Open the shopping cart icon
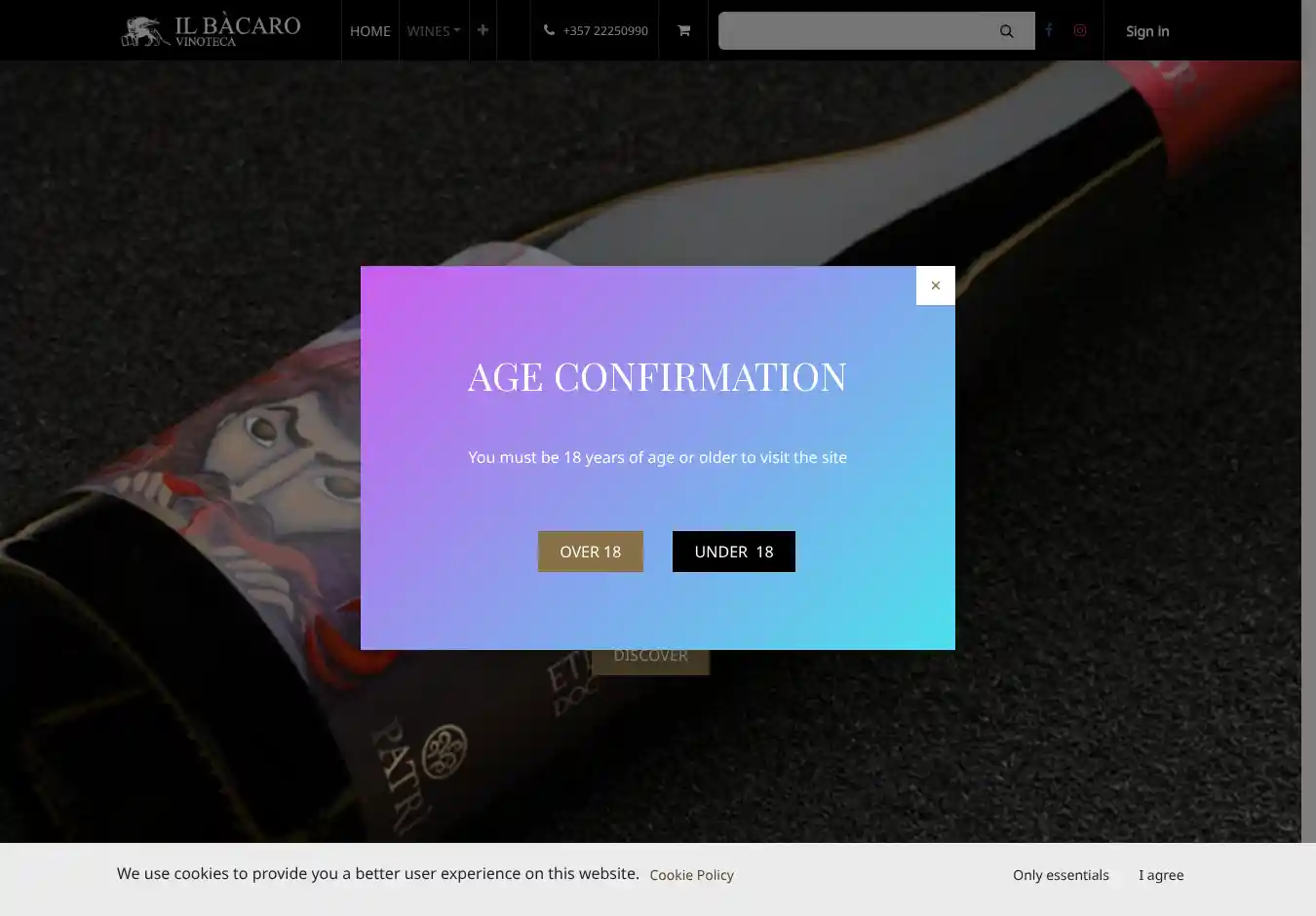Screen dimensions: 1316x916 (x=683, y=30)
